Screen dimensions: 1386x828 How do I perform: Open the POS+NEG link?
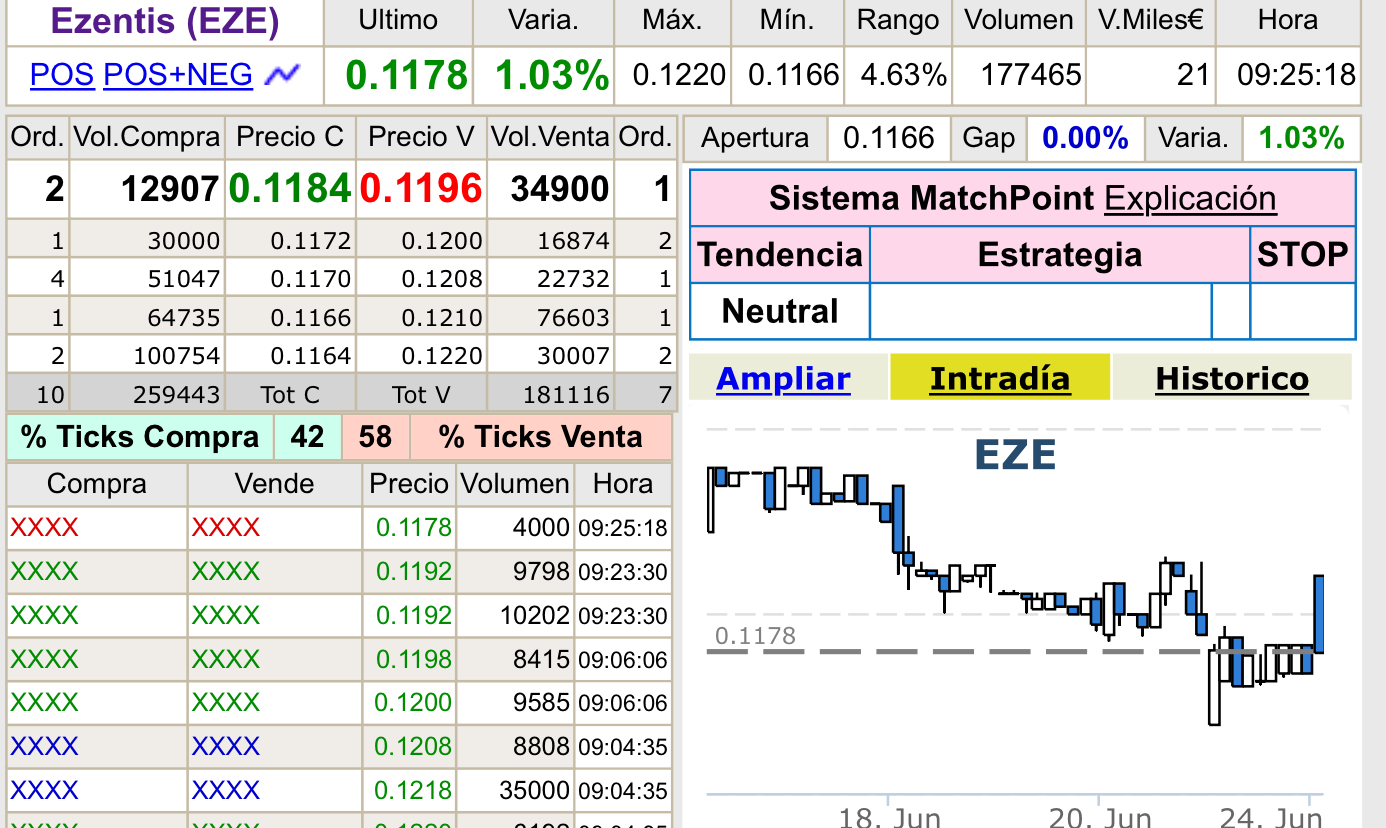coord(178,74)
